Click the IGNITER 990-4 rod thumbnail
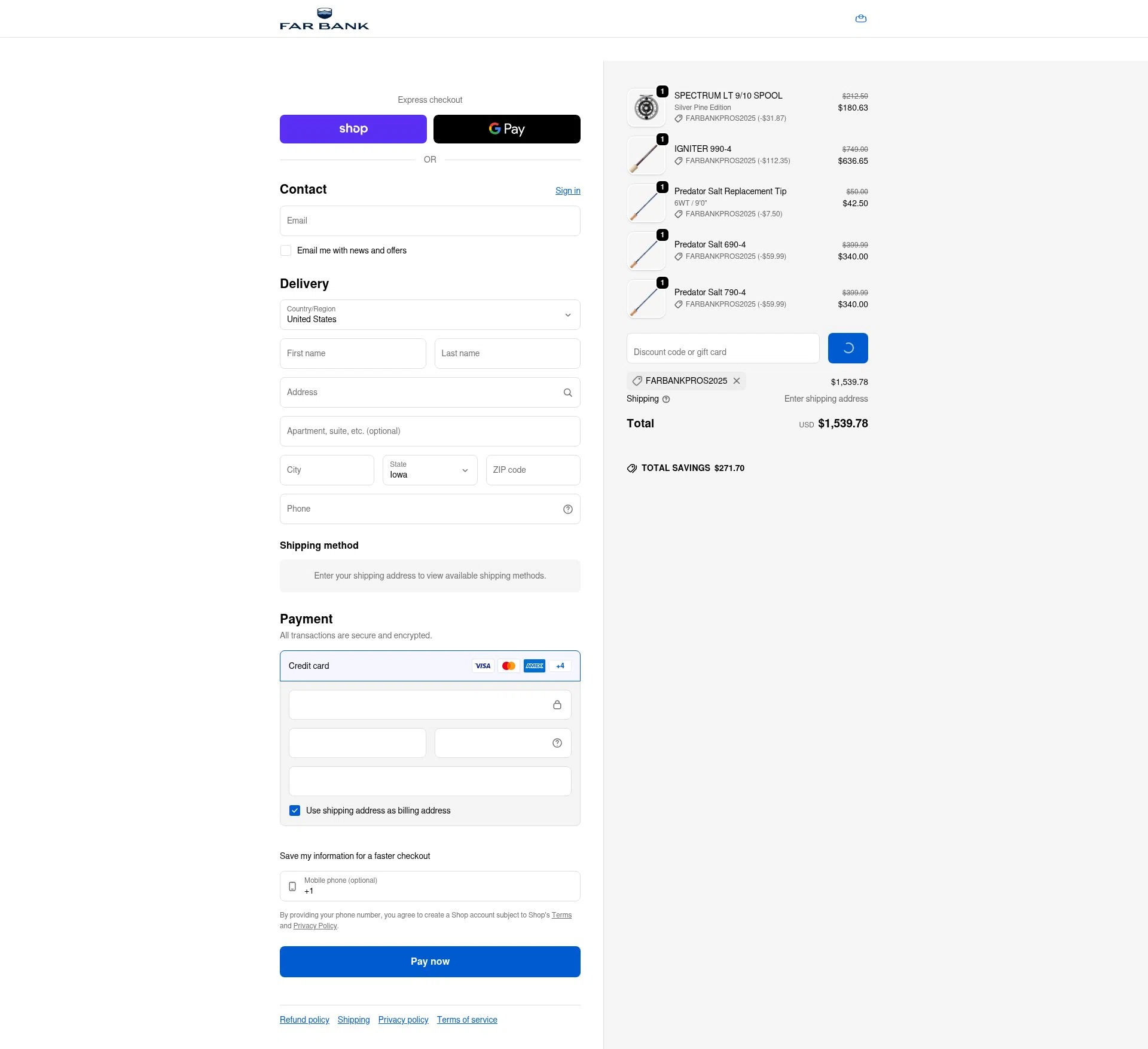 646,155
